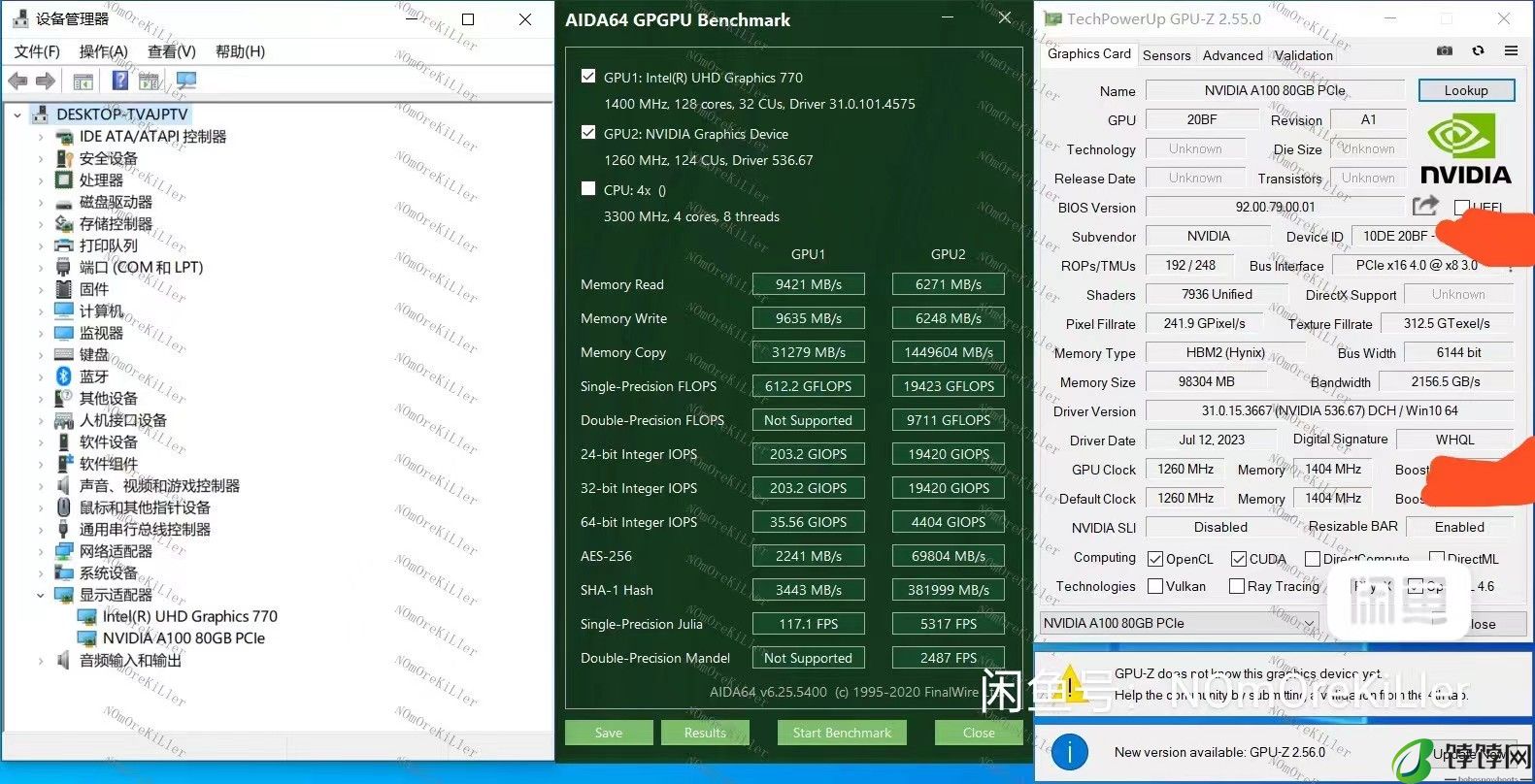Toggle the CUDA checkbox in GPU-Z

point(1239,559)
